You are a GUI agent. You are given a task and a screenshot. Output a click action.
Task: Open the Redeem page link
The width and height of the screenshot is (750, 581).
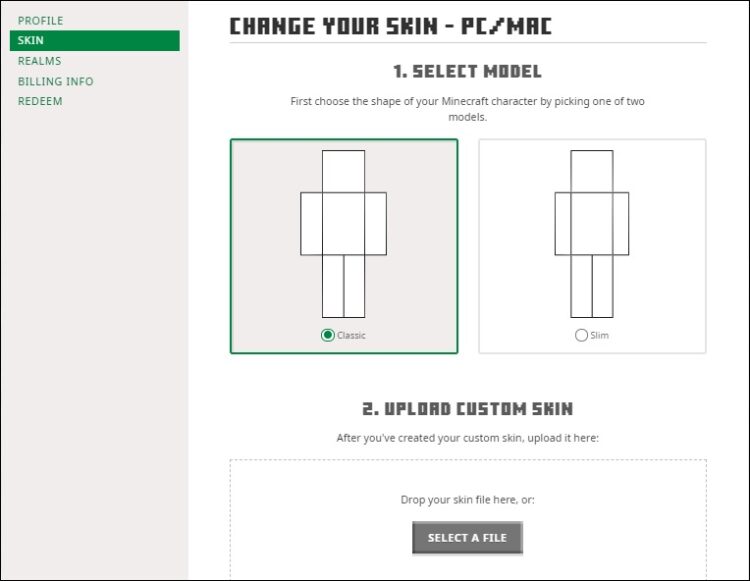point(40,101)
